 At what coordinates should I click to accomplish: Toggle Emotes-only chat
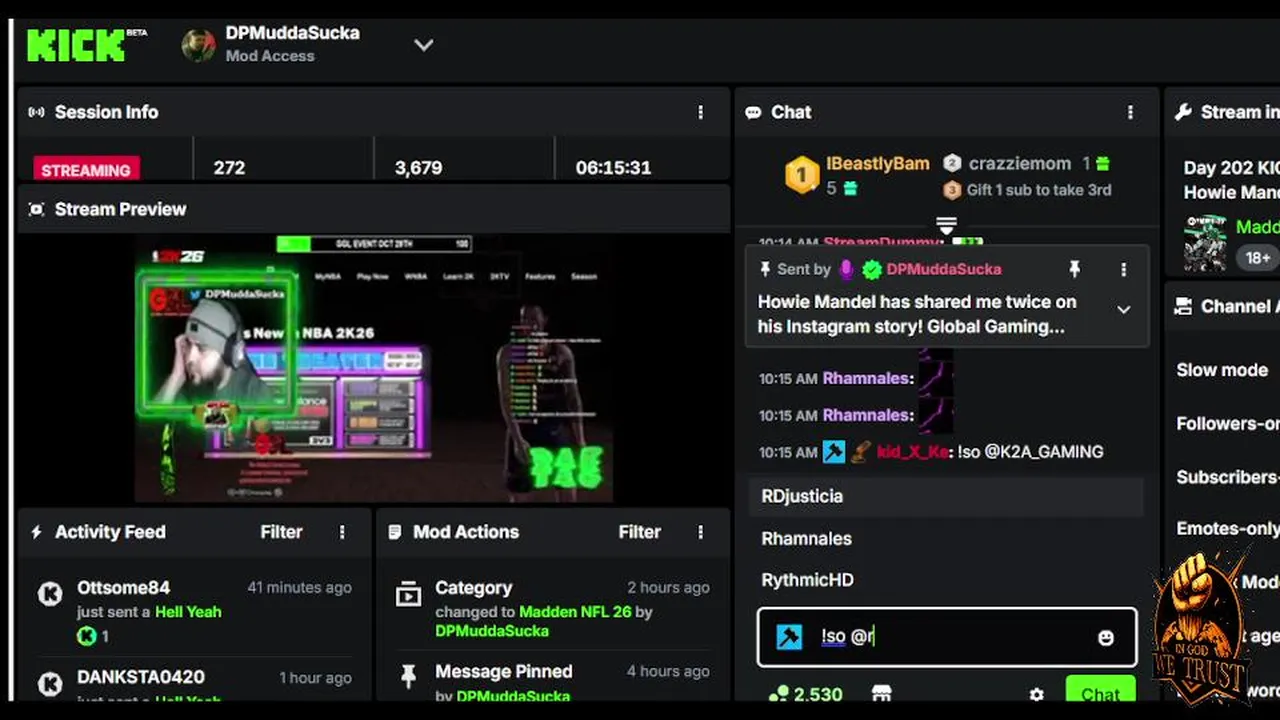1228,529
